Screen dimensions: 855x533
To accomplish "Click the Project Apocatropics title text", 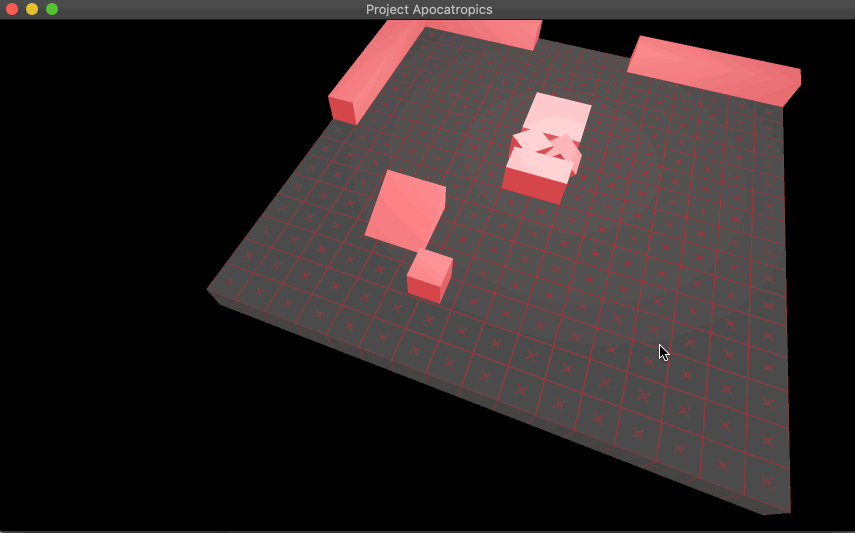I will click(428, 9).
